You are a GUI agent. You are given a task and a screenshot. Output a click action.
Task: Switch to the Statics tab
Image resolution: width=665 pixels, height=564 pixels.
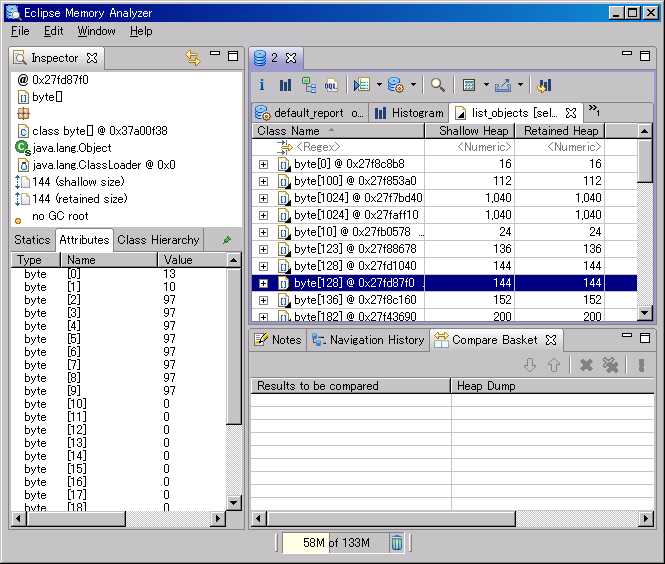click(x=32, y=240)
